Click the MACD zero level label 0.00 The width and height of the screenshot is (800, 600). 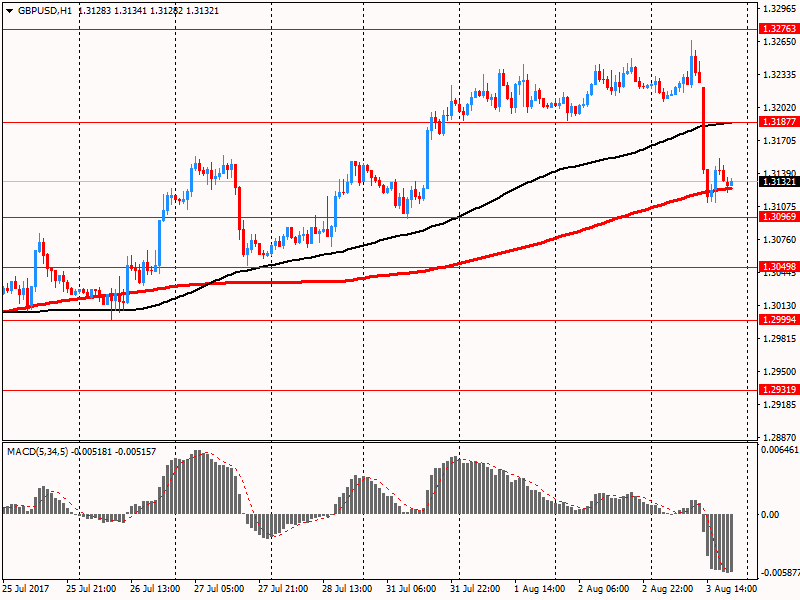click(x=770, y=515)
